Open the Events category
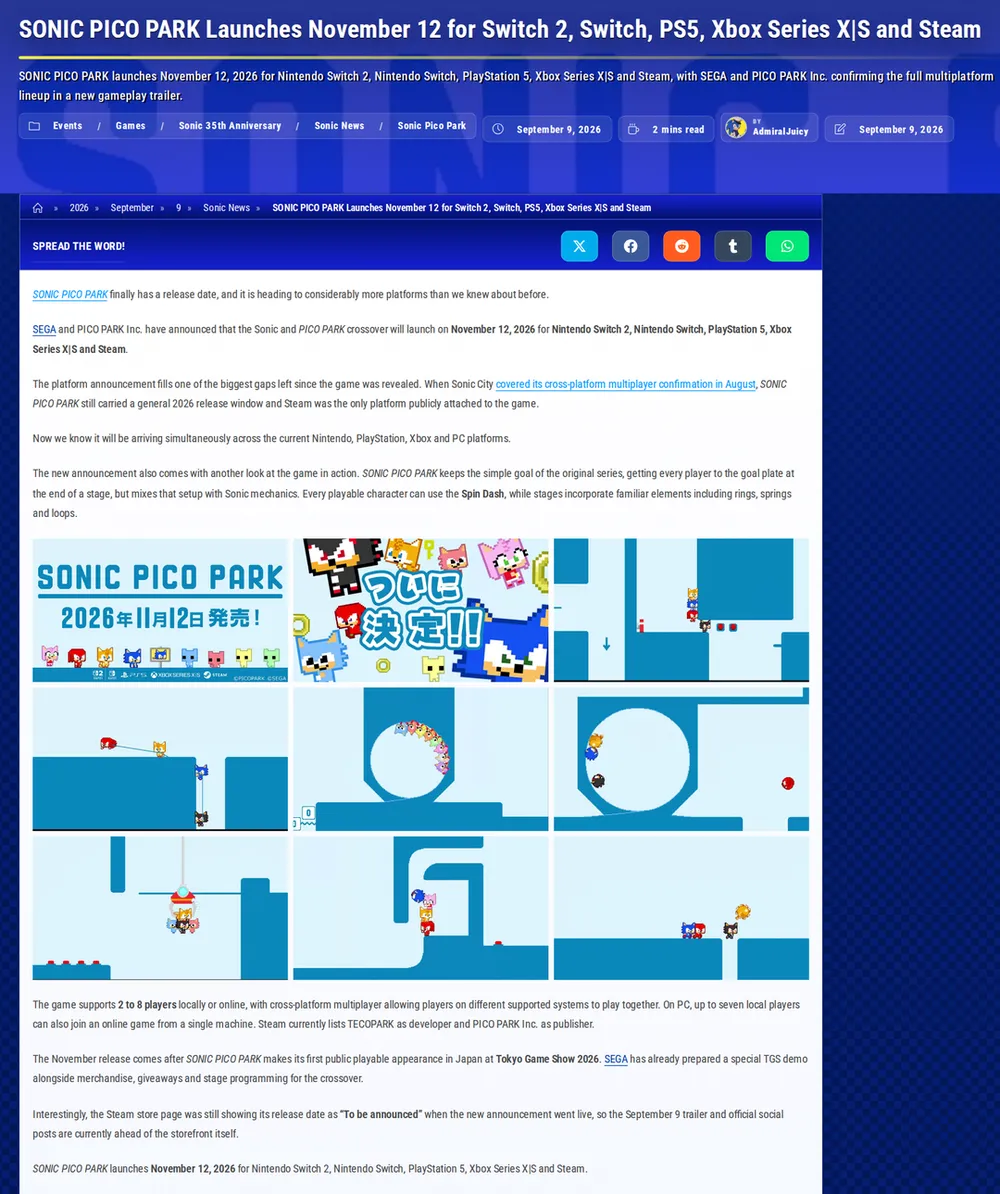 (x=68, y=126)
